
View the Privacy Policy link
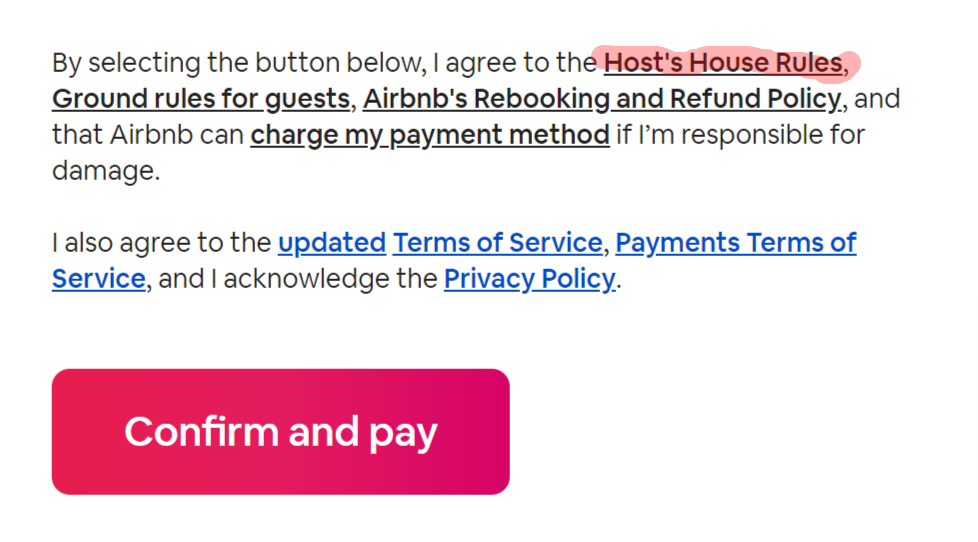[x=529, y=278]
